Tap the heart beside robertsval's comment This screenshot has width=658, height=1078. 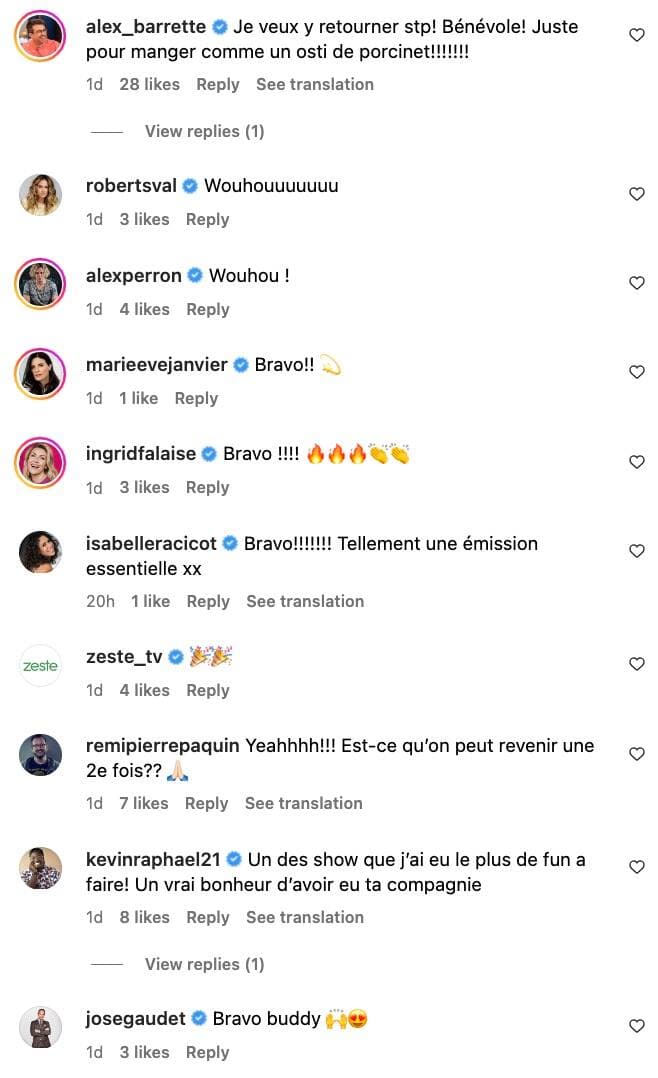pyautogui.click(x=637, y=194)
